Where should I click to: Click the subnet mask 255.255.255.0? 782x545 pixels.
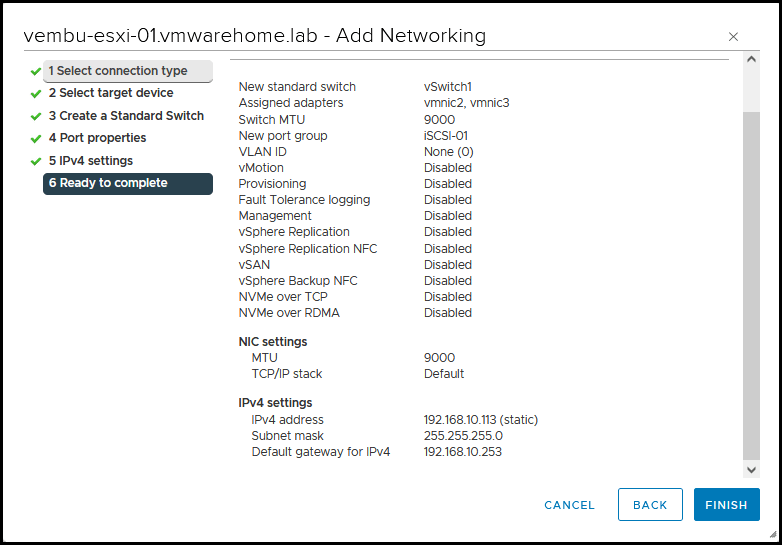pos(463,436)
